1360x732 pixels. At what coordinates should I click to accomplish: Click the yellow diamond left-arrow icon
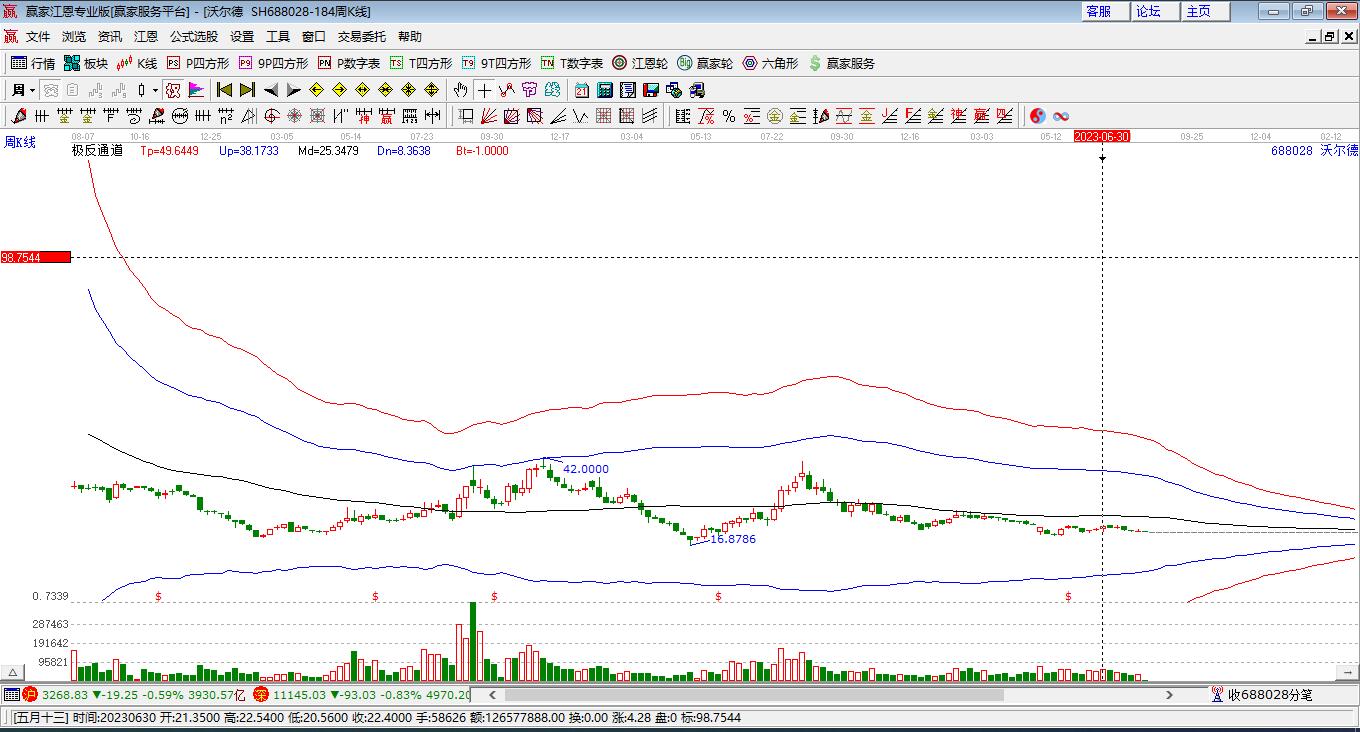tap(316, 90)
